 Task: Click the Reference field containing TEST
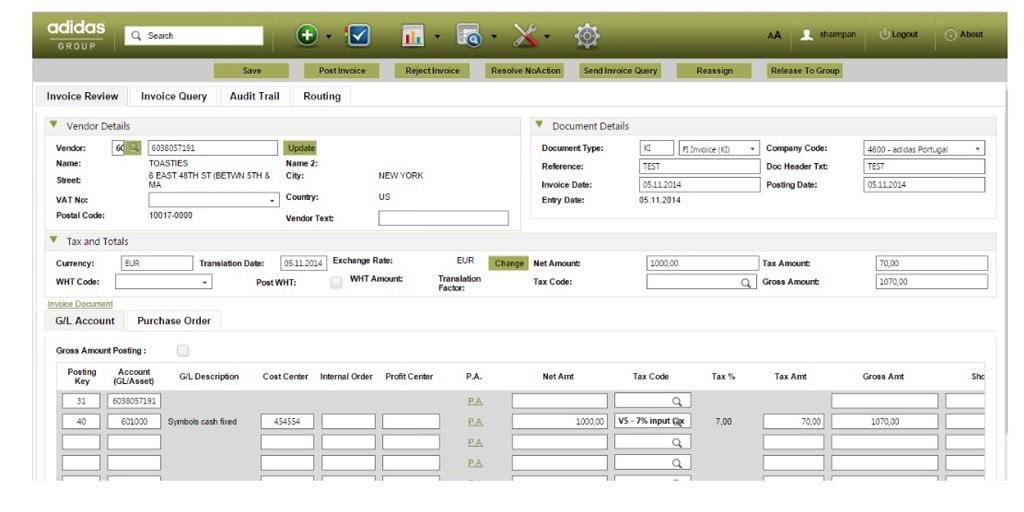click(x=699, y=167)
